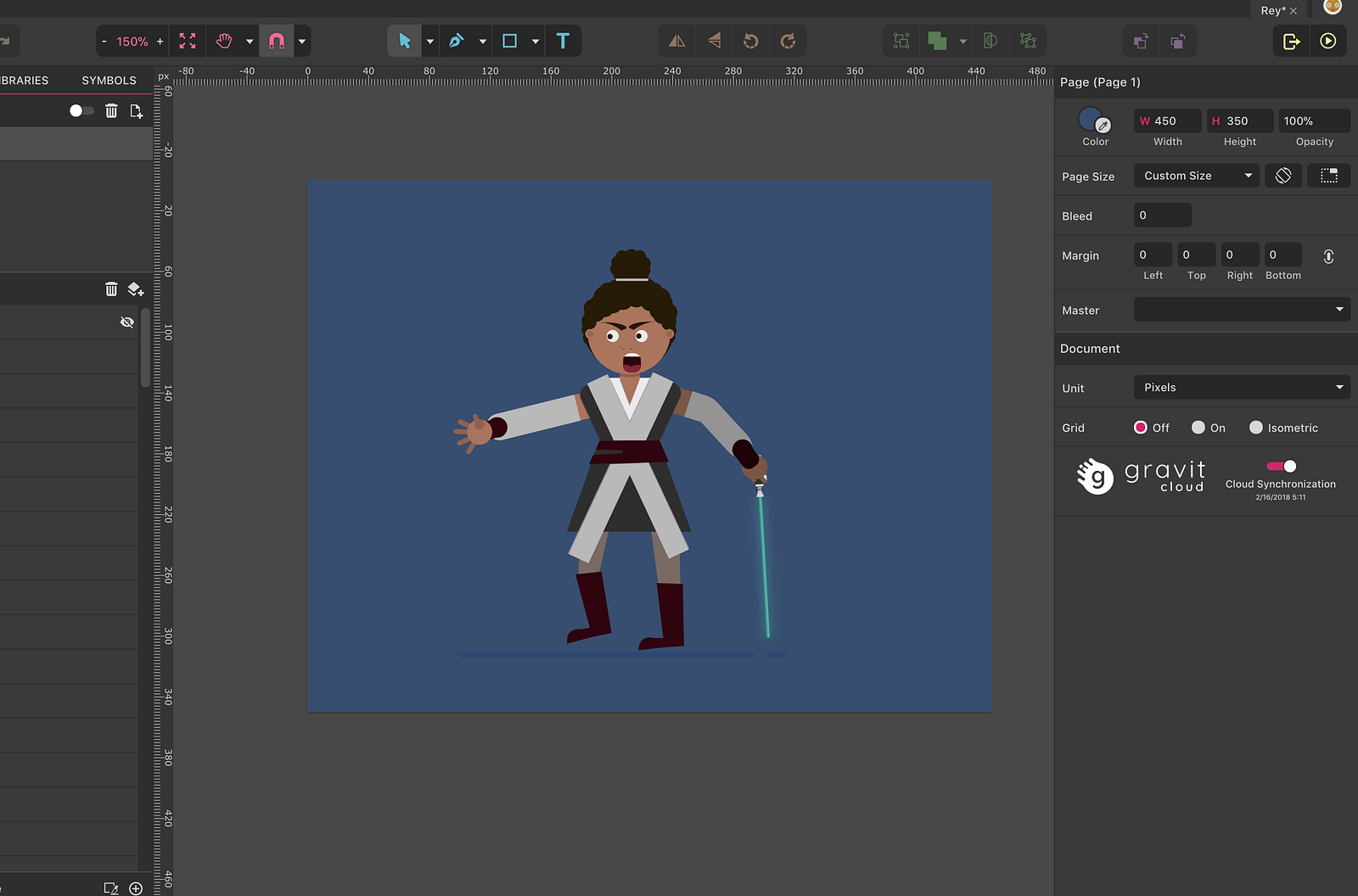
Task: Click the fit-to-screen zoom icon
Action: coord(188,41)
